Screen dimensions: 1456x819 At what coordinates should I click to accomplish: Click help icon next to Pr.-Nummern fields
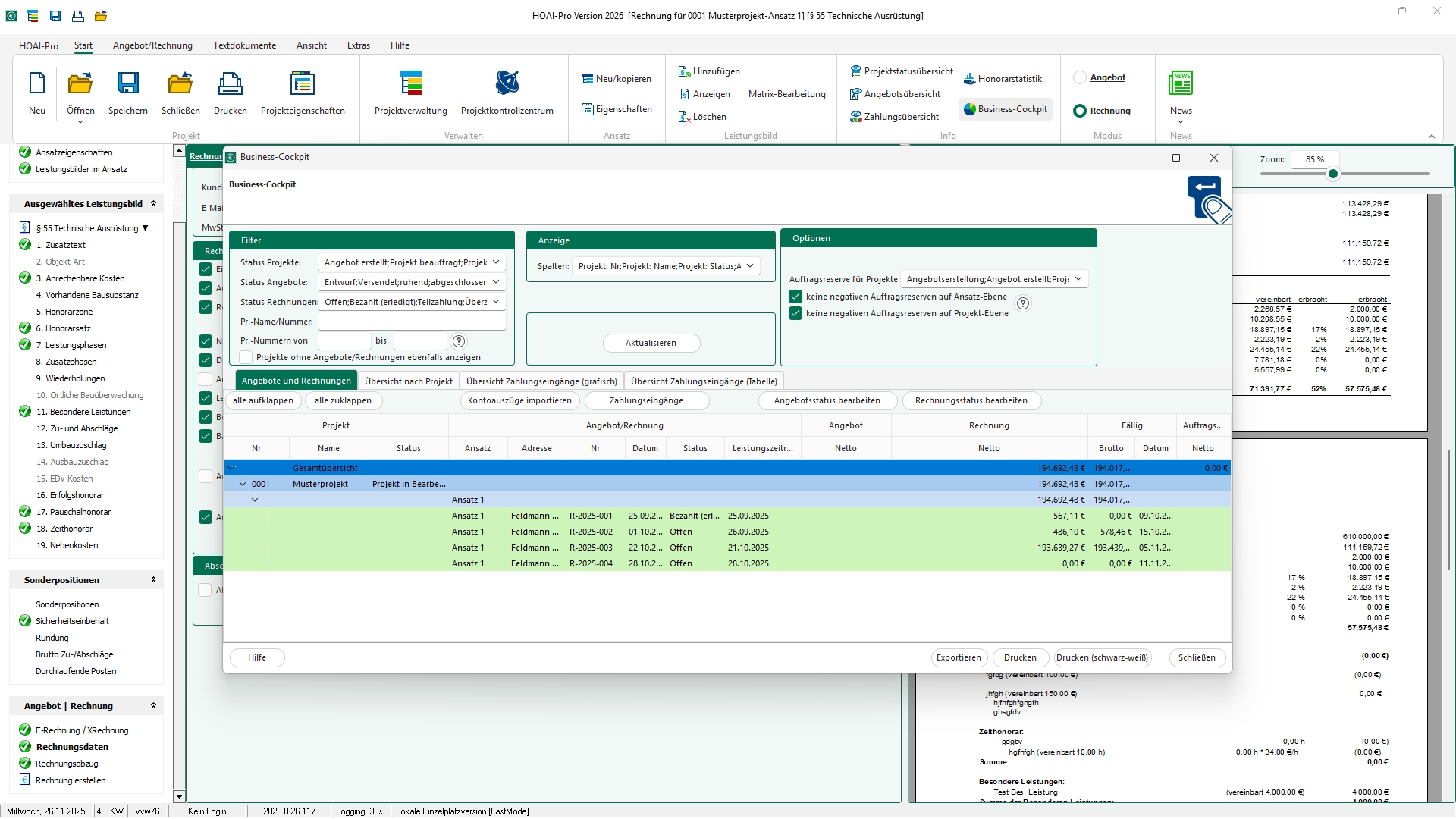[x=459, y=341]
